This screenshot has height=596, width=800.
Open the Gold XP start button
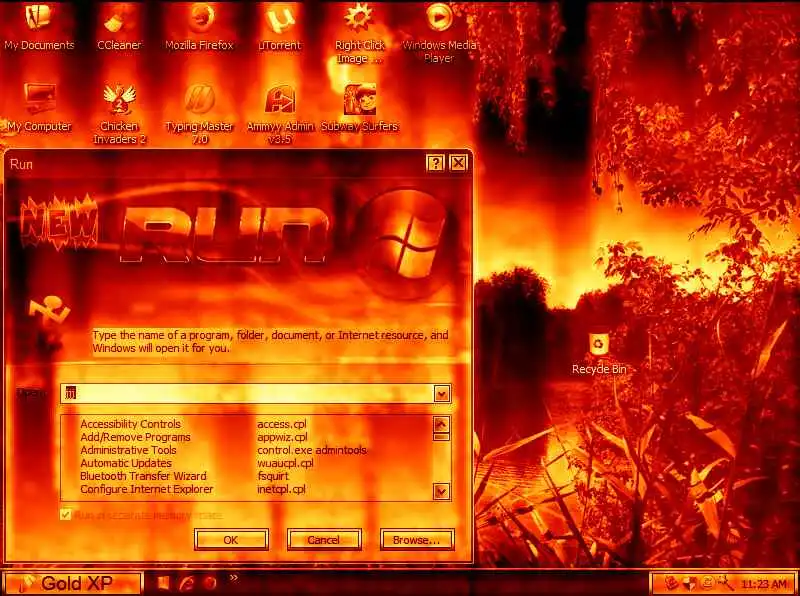[72, 583]
